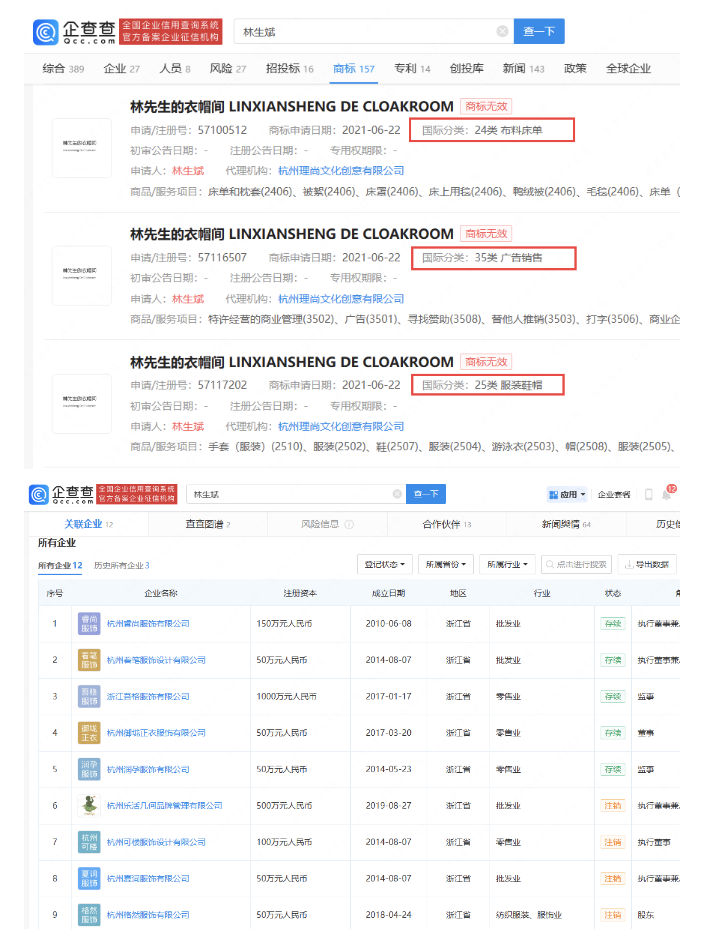This screenshot has width=710, height=944.
Task: Switch to the 合作伙伴 tab
Action: 446,524
